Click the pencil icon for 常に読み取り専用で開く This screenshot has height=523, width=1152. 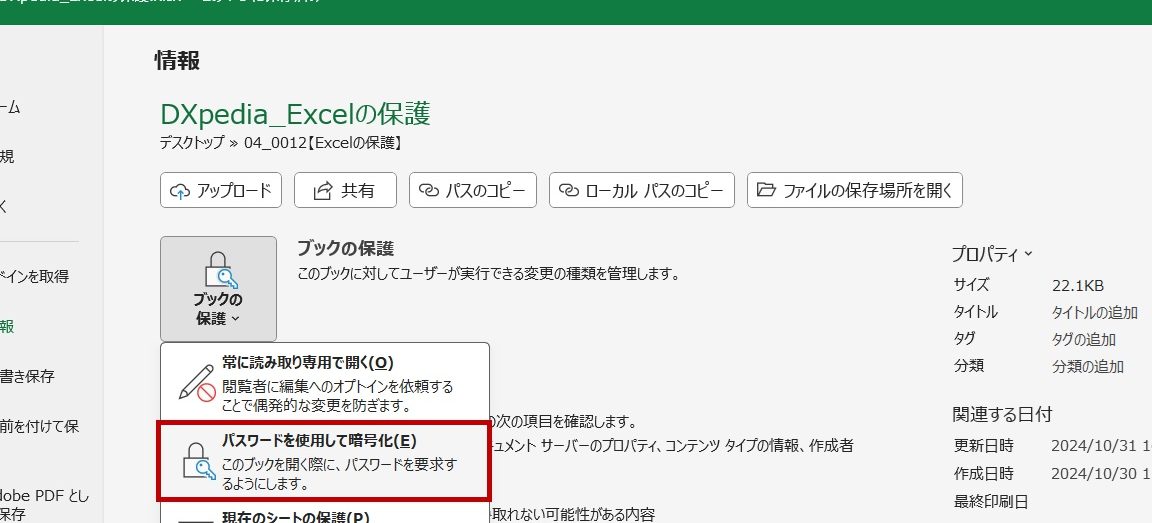197,383
